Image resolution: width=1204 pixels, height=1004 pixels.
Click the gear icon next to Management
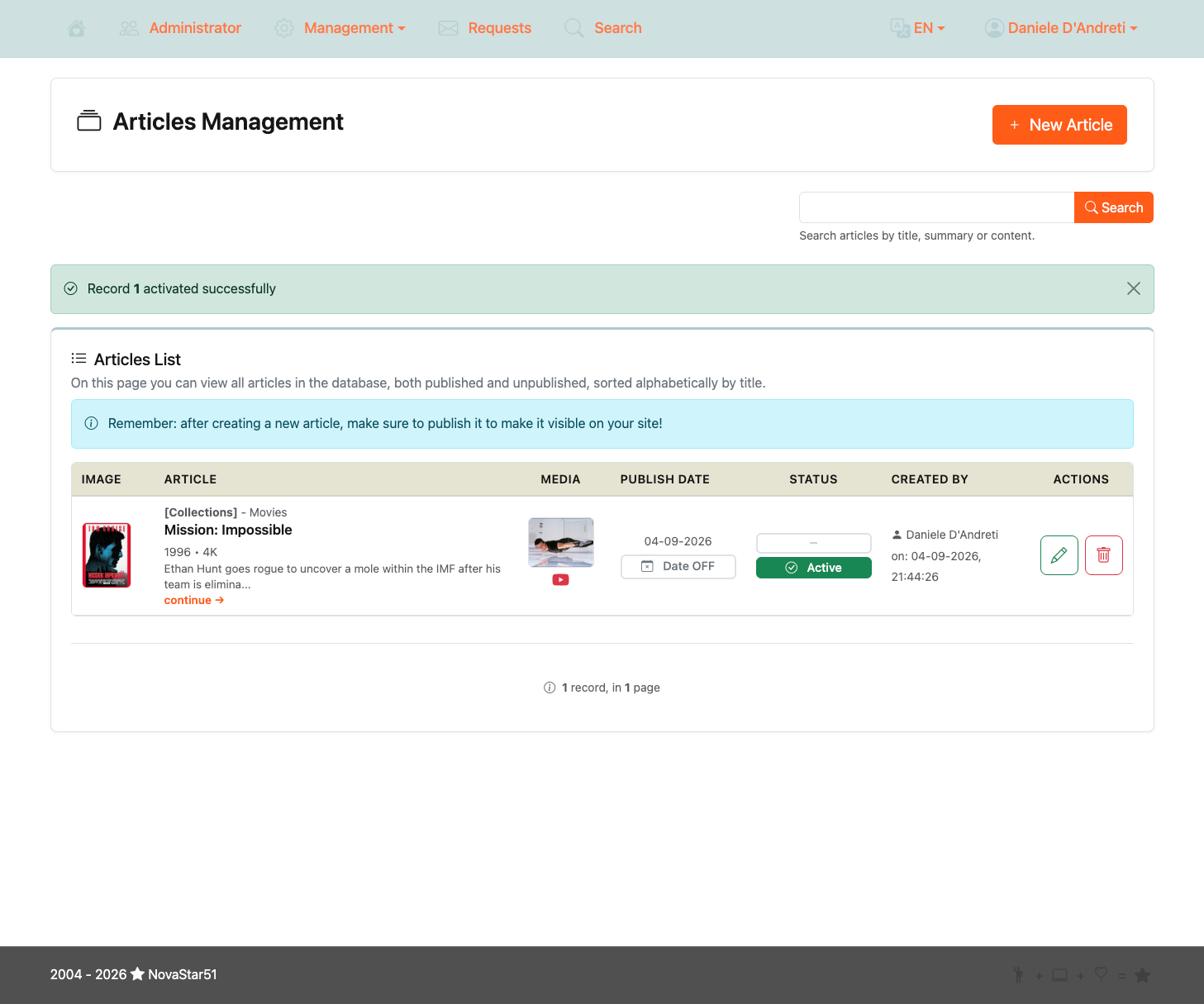tap(284, 27)
